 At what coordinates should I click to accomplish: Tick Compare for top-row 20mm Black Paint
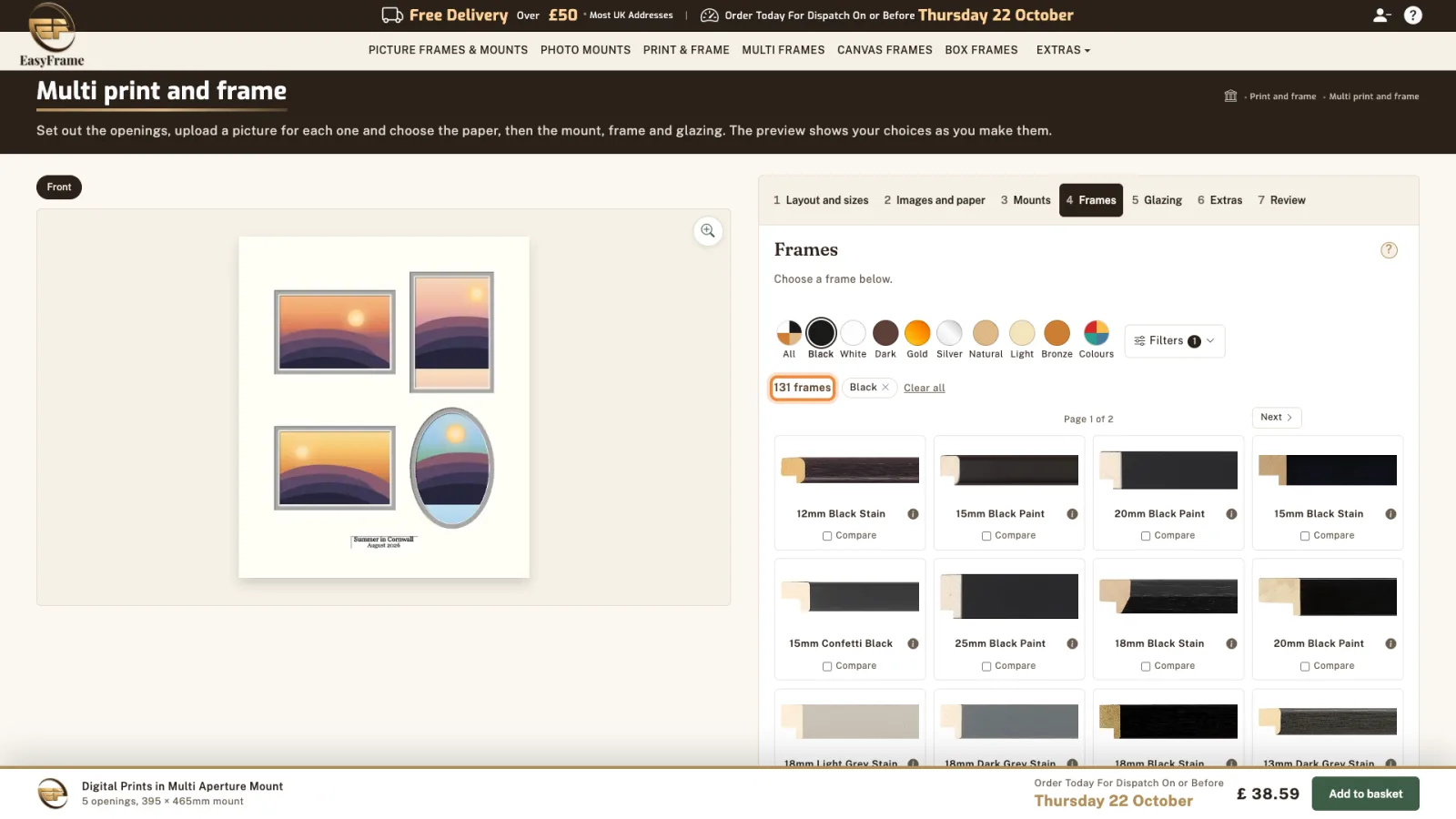click(x=1146, y=536)
